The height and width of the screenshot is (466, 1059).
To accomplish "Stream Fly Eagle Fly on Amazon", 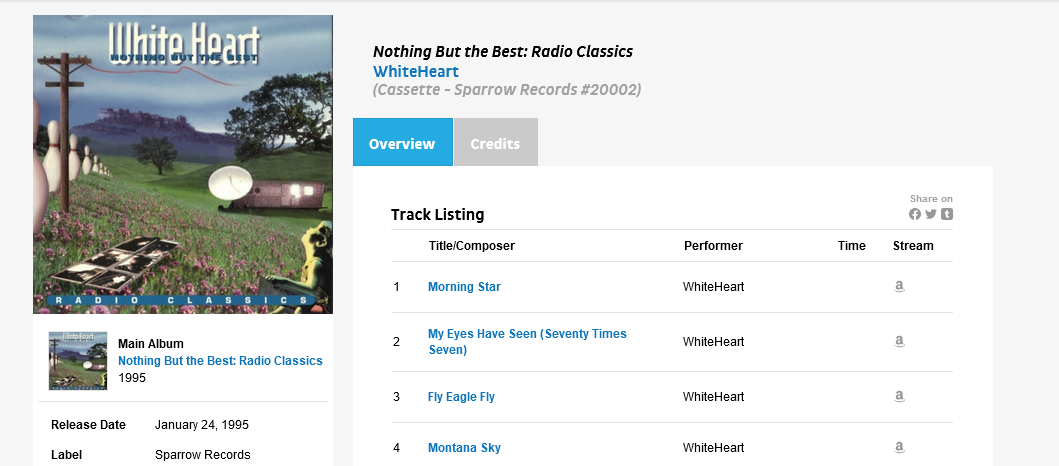I will (899, 397).
